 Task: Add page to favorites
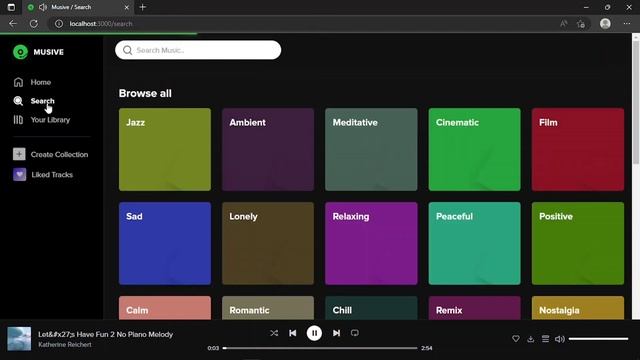point(581,24)
